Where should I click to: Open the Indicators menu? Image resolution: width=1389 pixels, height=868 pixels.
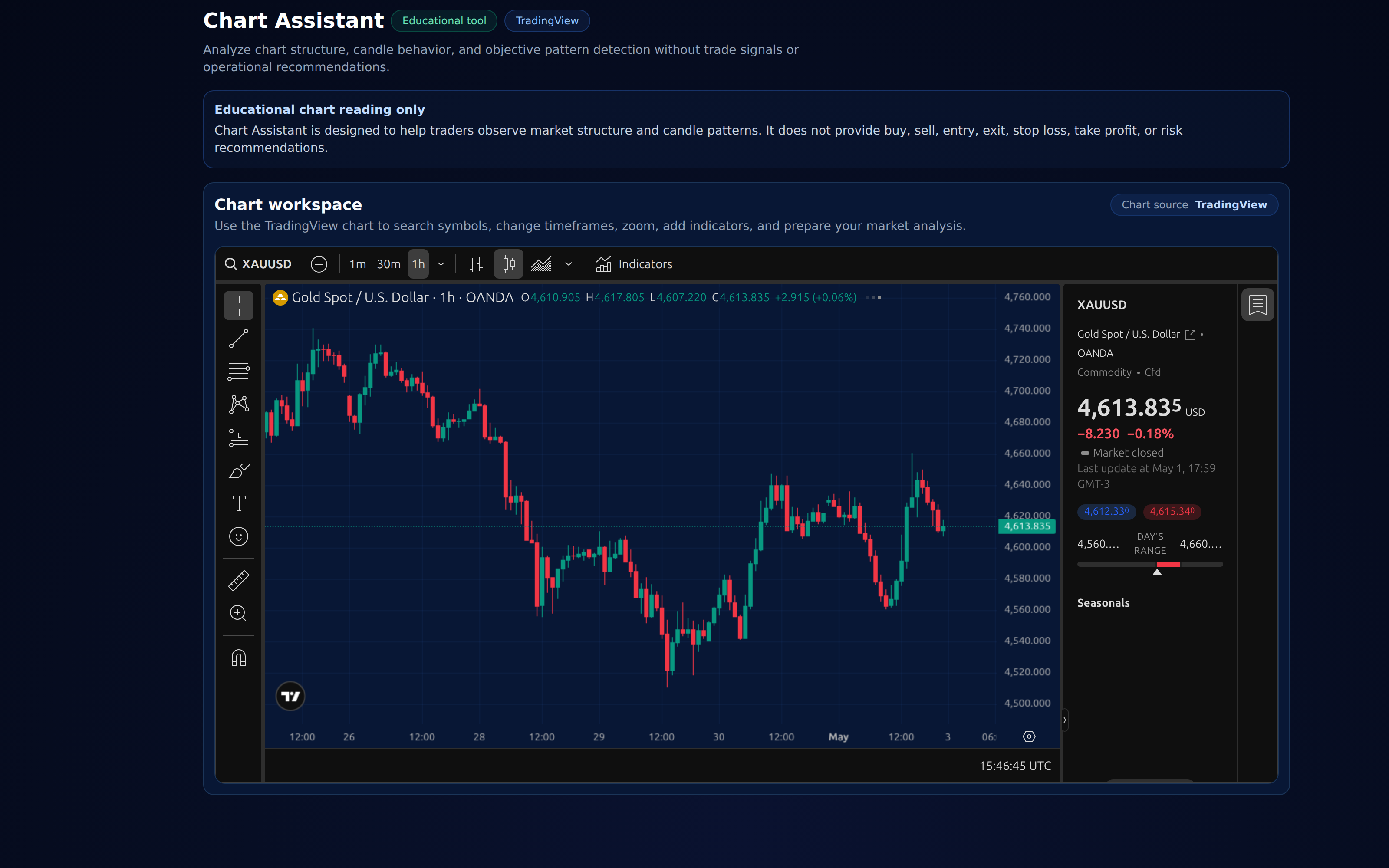634,264
